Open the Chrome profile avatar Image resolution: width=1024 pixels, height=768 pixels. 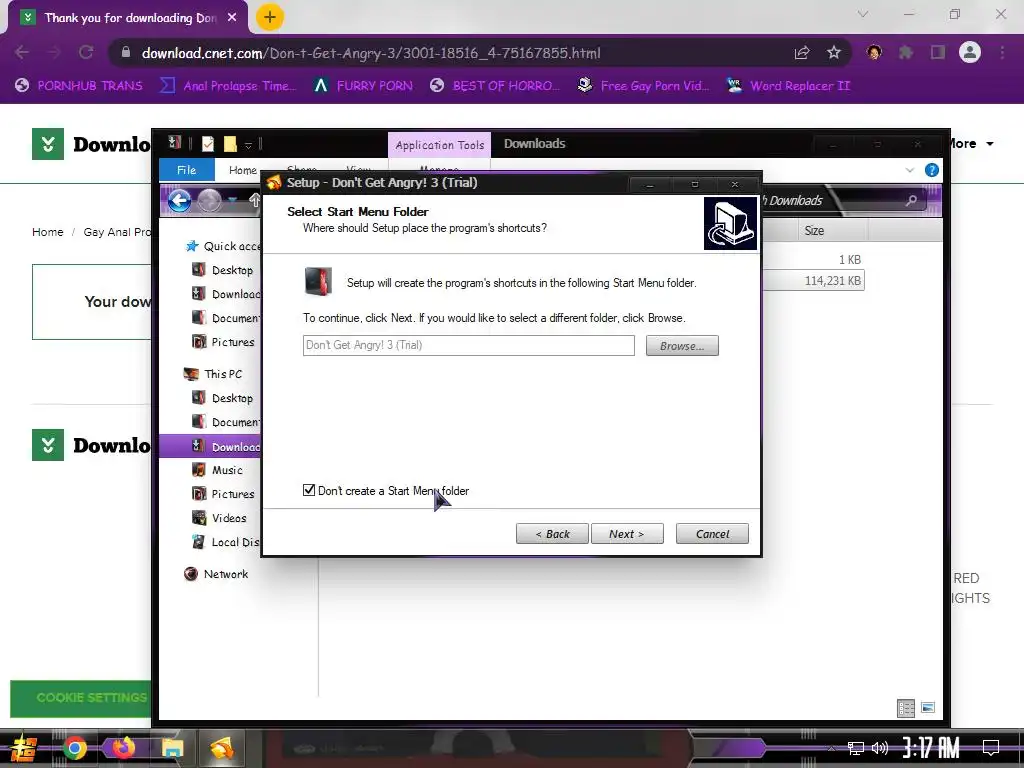pos(970,52)
